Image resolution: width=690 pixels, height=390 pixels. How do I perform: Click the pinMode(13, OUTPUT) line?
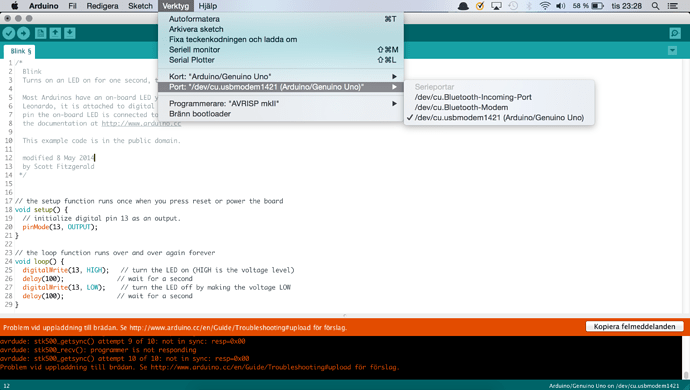pyautogui.click(x=60, y=227)
